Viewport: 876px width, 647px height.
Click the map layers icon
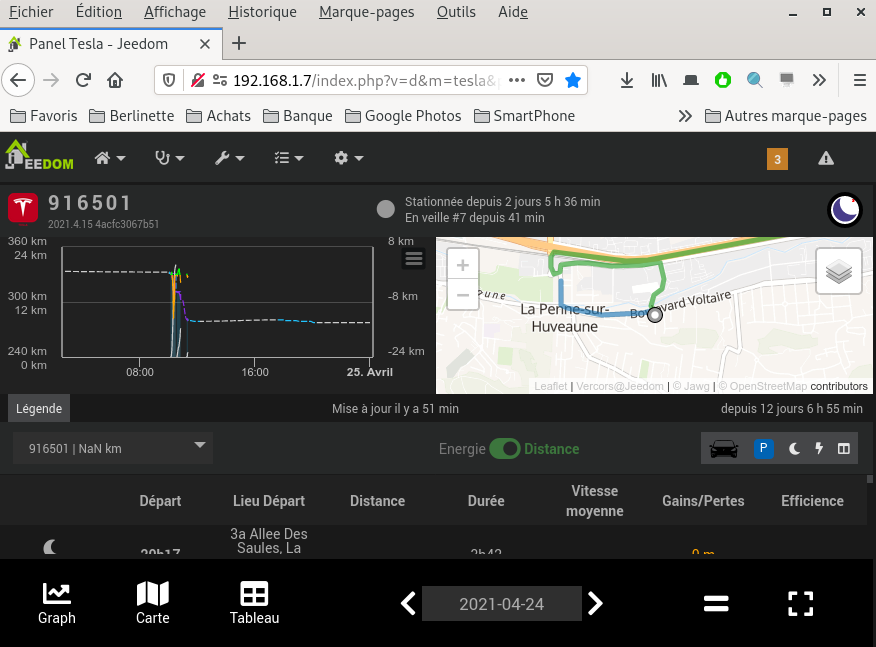(x=838, y=270)
